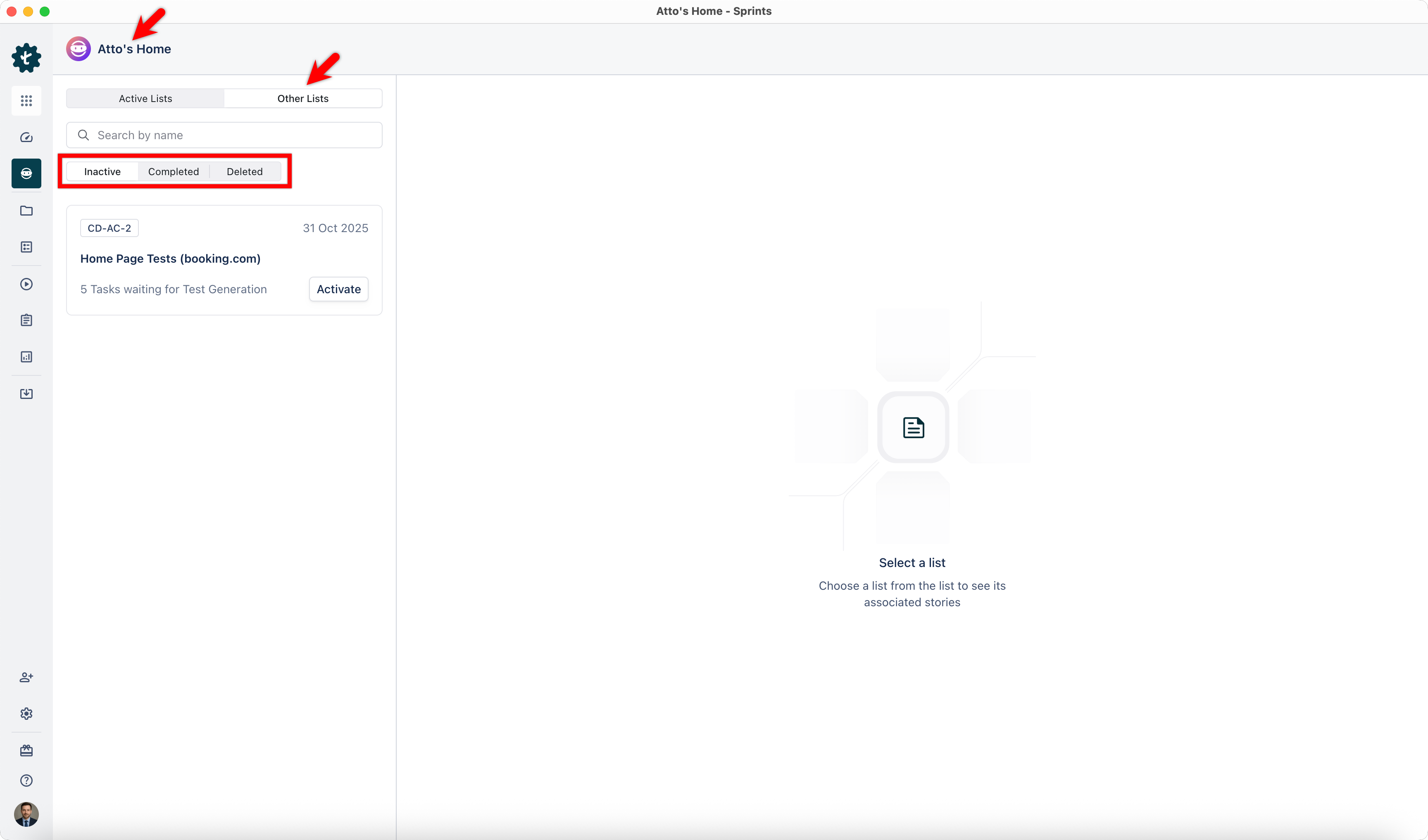1428x840 pixels.
Task: Open the user profile avatar photo
Action: click(26, 814)
